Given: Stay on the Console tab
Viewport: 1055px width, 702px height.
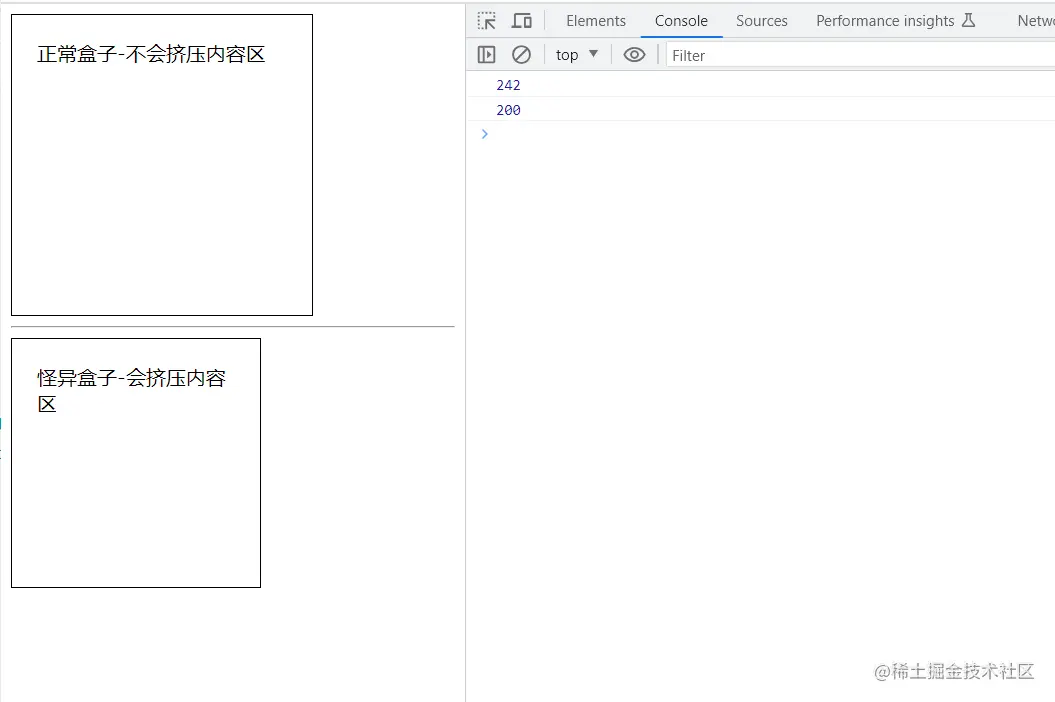Looking at the screenshot, I should tap(681, 20).
